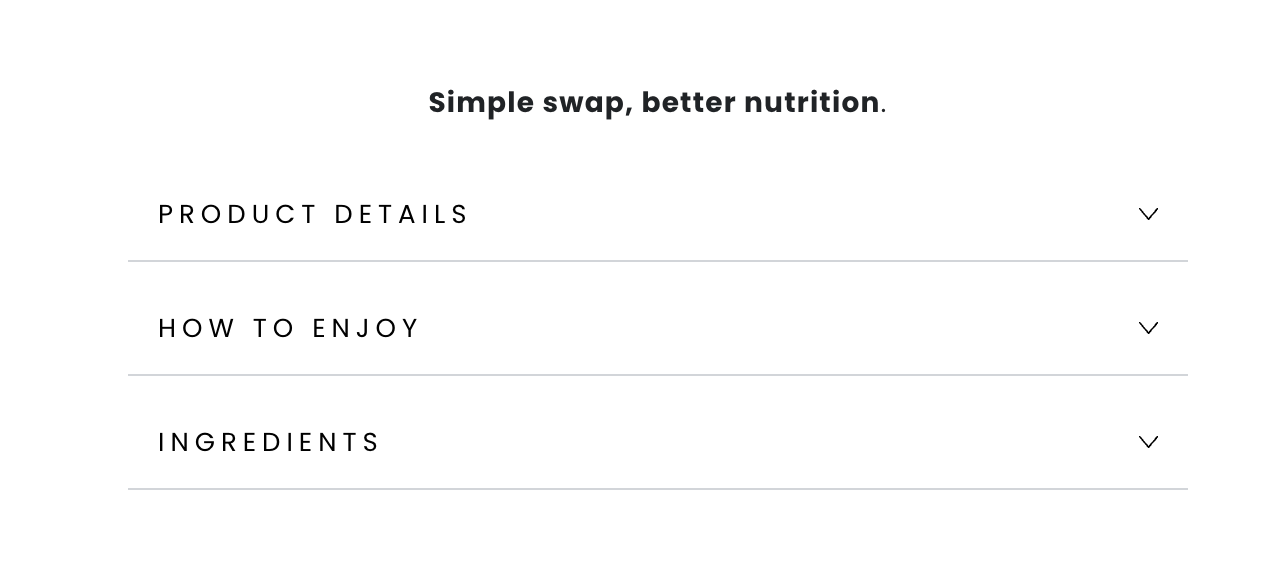Screen dimensions: 1278x588
Task: Click the "Simple swap, better nutrition" heading
Action: (x=656, y=102)
